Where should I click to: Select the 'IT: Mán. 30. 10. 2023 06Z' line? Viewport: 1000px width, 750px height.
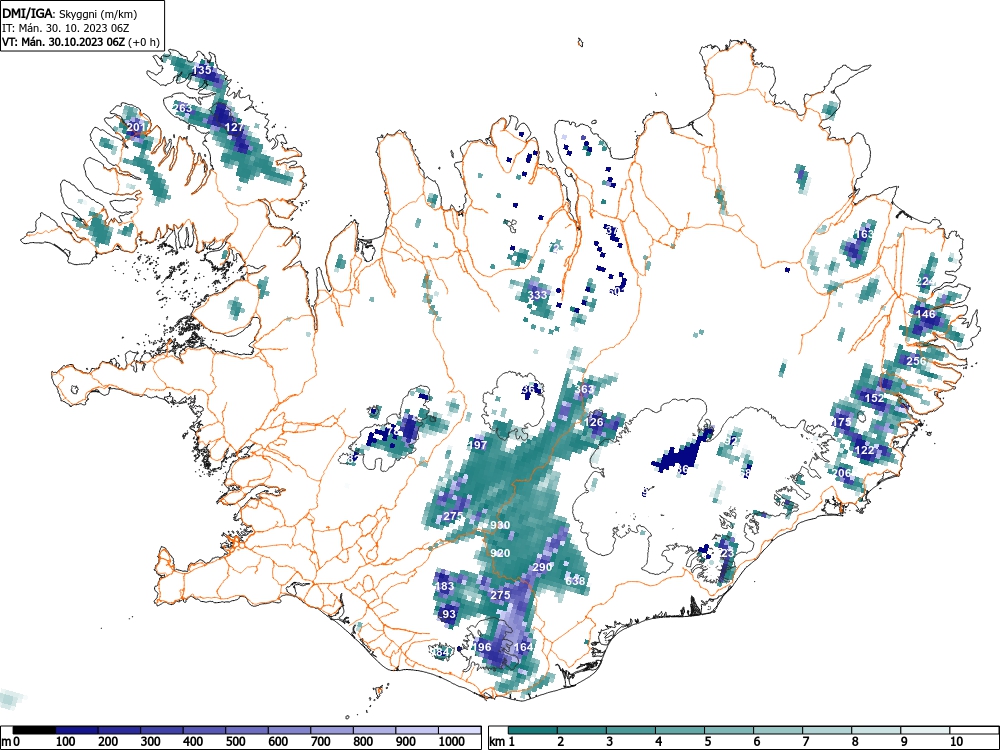pos(66,28)
